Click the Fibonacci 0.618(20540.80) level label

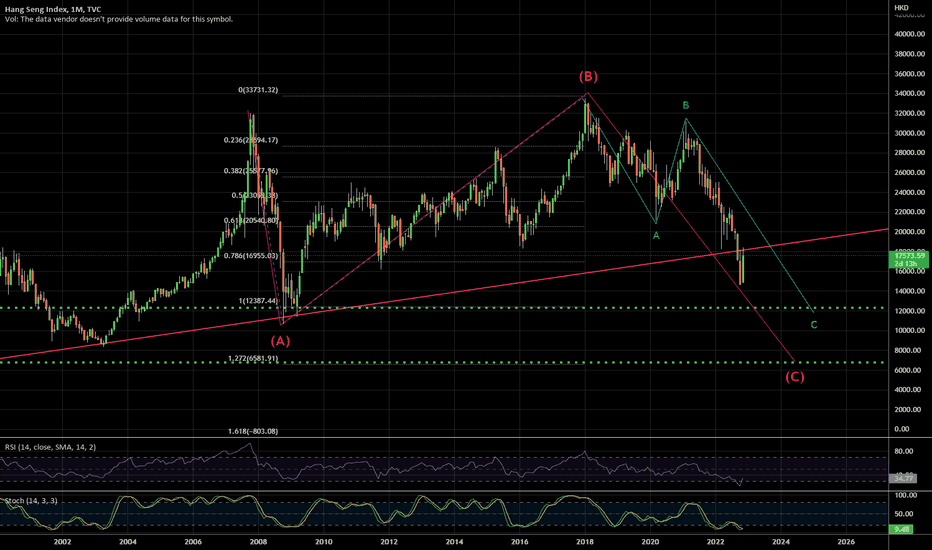(x=250, y=221)
